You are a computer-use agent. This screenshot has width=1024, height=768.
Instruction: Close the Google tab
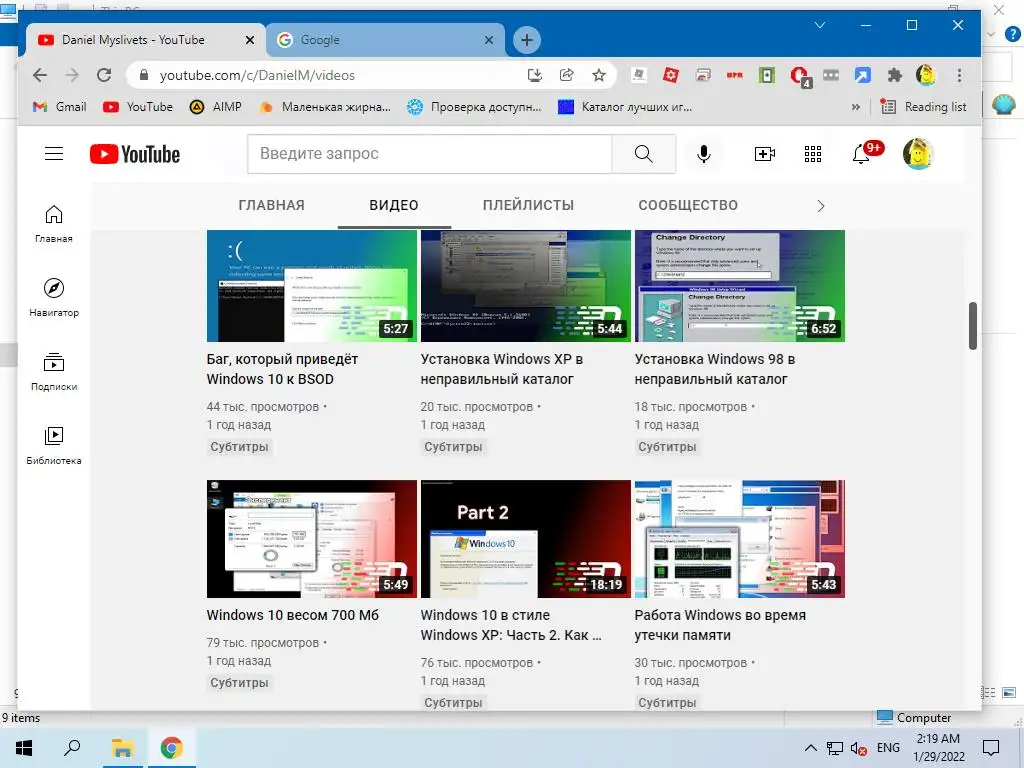coord(488,40)
